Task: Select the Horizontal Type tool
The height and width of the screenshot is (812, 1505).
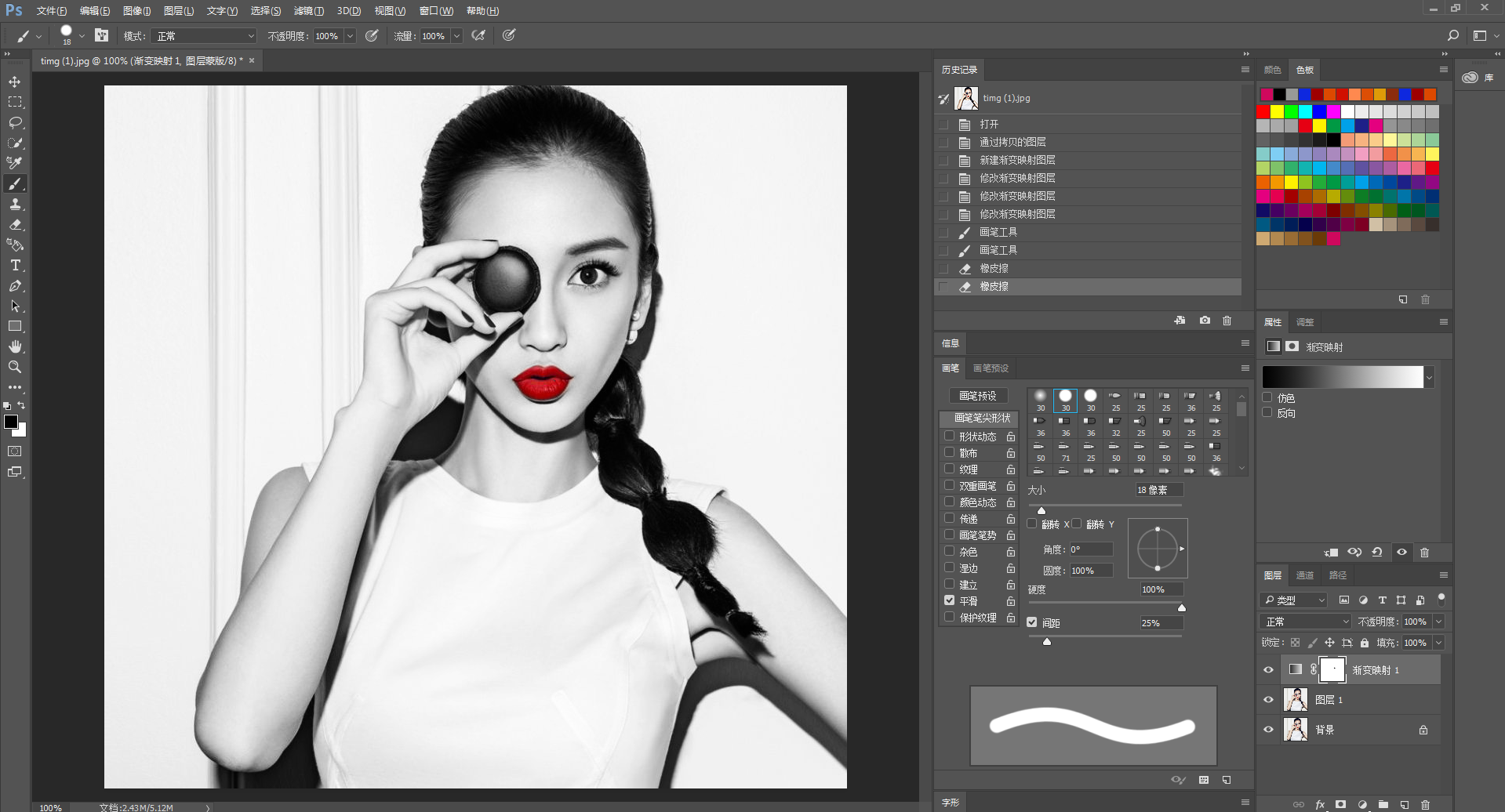Action: (x=15, y=266)
